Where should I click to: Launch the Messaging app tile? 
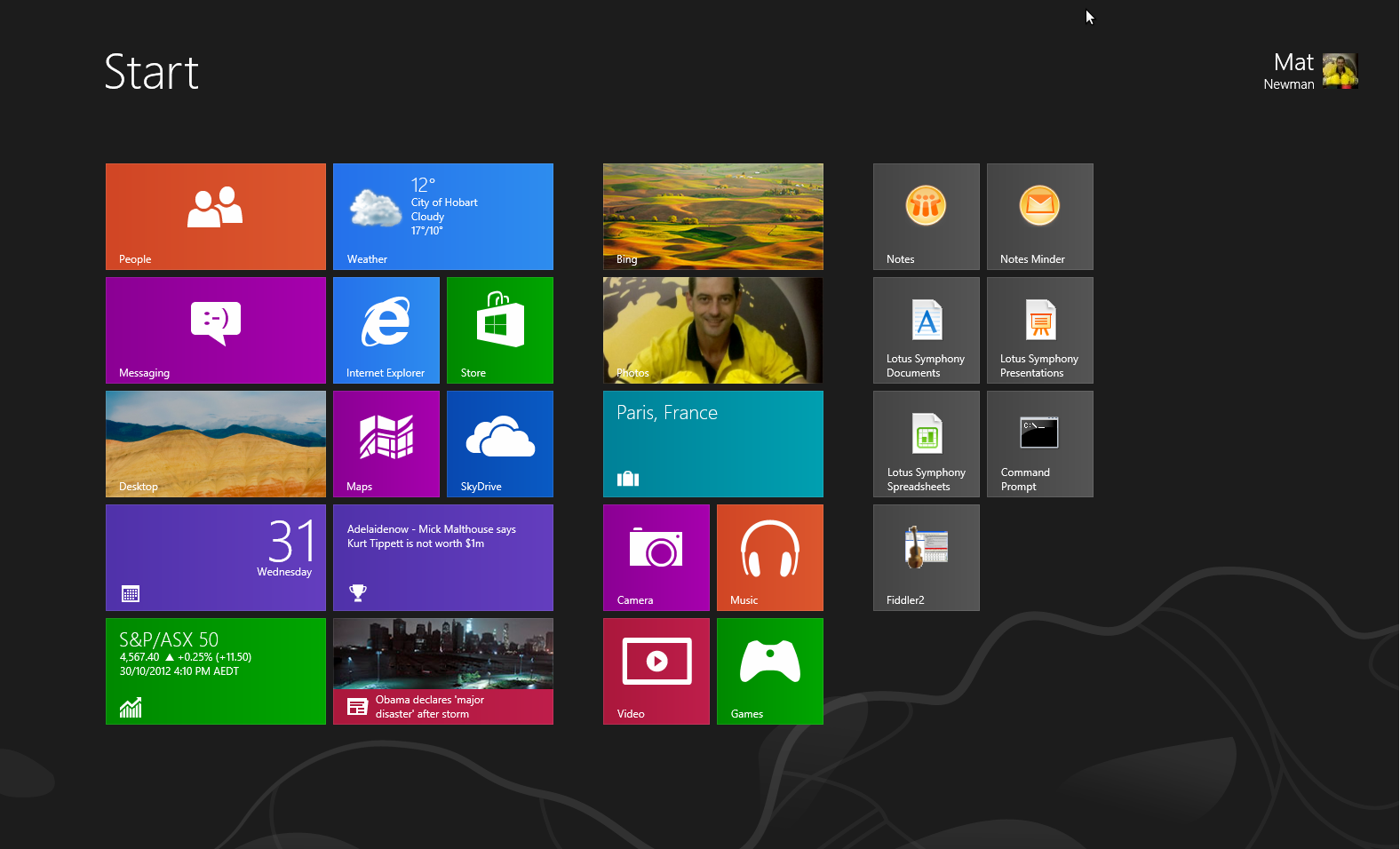click(216, 330)
